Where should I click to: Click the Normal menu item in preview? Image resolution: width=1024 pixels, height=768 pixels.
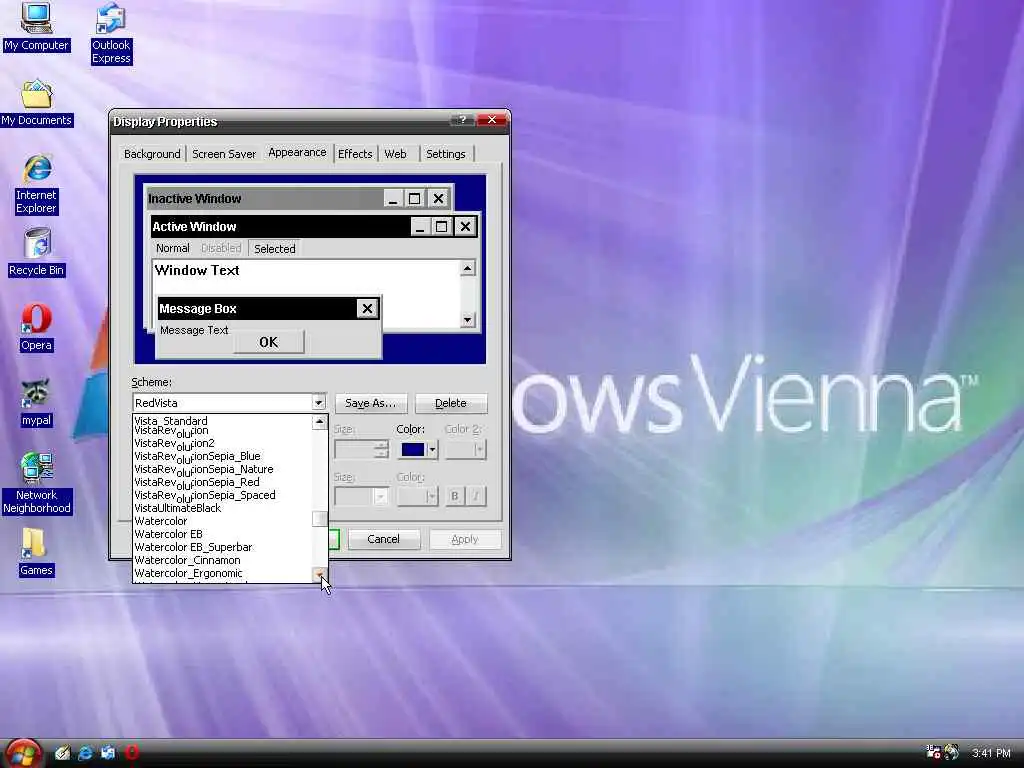click(x=172, y=248)
